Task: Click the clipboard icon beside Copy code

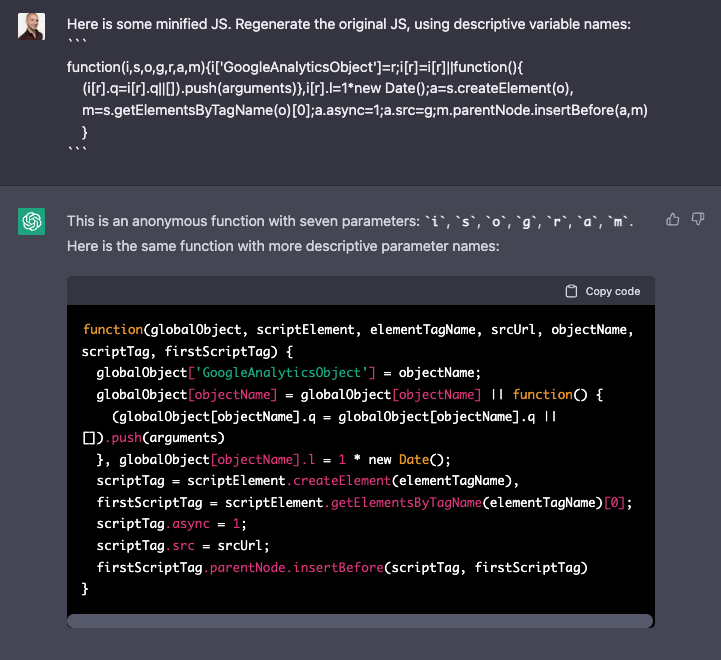Action: [571, 291]
